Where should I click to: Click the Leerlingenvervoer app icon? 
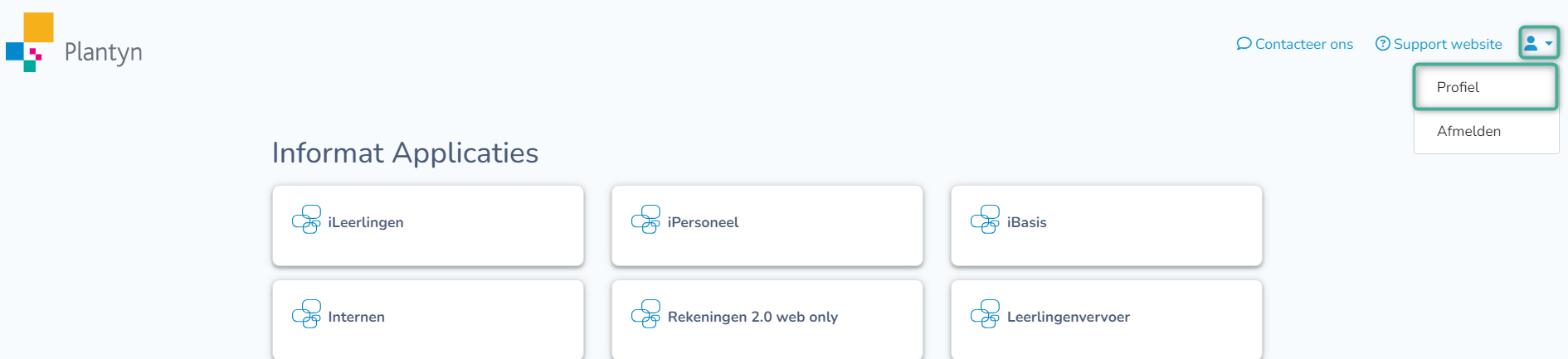[x=985, y=314]
